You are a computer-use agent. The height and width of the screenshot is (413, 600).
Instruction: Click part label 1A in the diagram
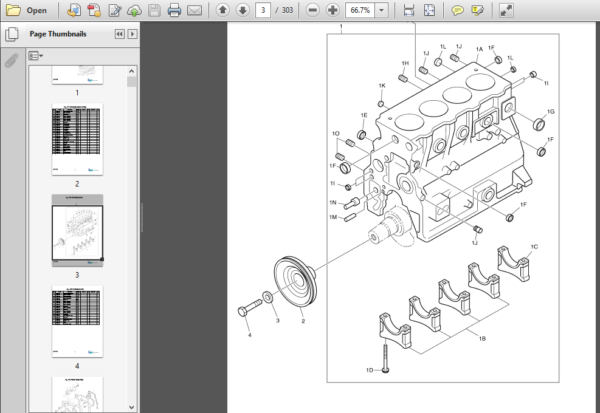click(479, 49)
